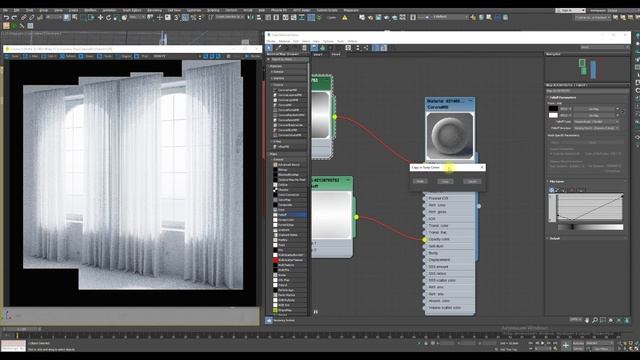
Task: Open the Falloff Direction dropdown
Action: point(596,128)
